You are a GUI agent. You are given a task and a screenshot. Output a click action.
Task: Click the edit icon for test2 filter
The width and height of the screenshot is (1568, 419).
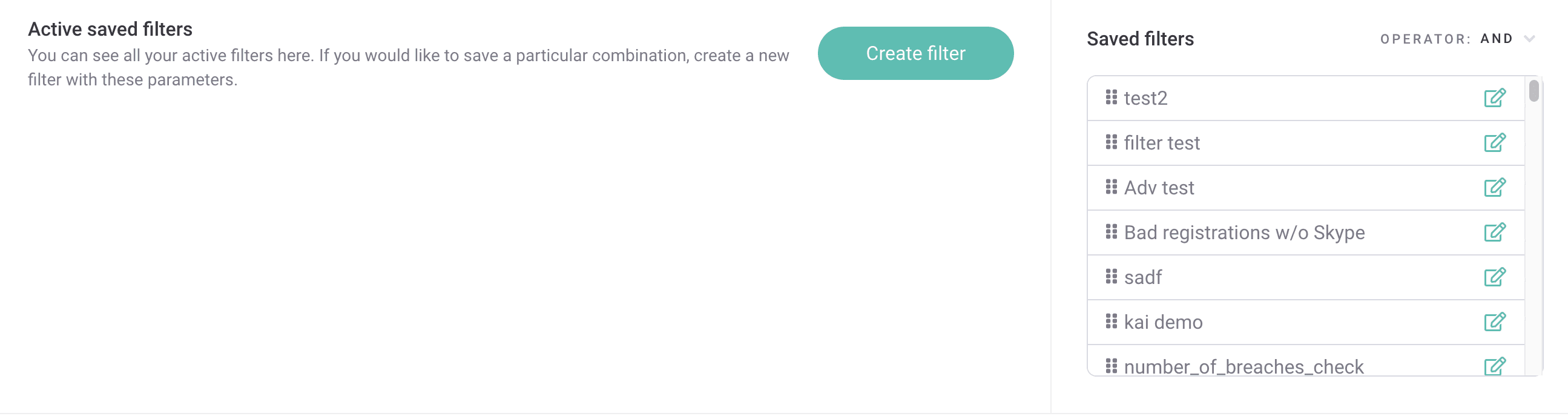click(1494, 98)
